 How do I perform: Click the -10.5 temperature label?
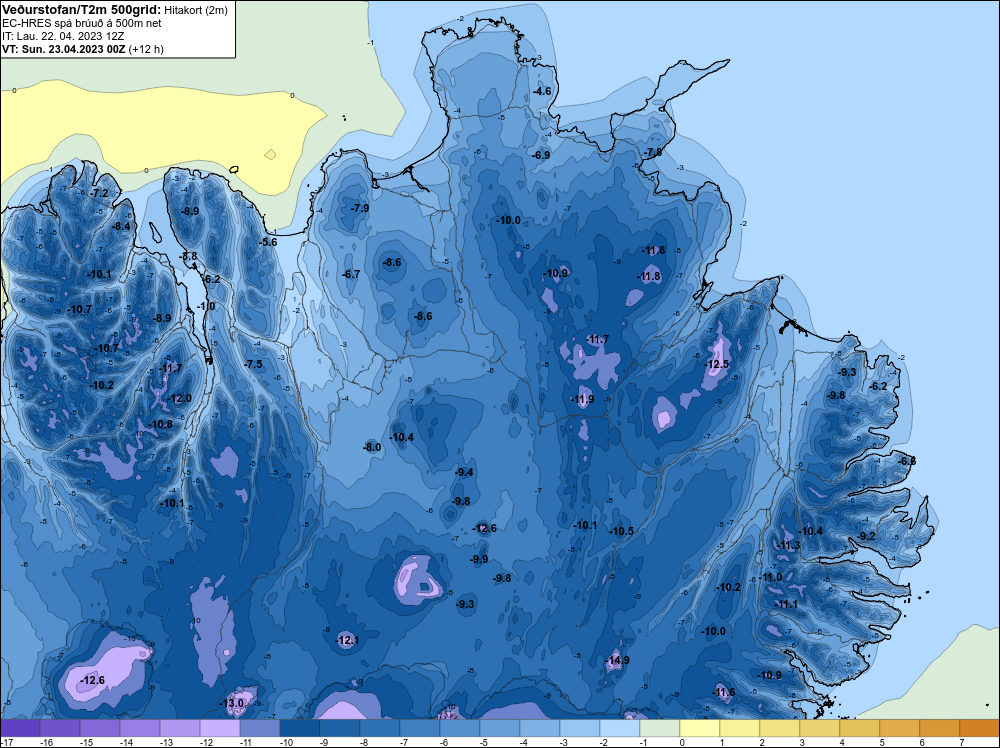(x=622, y=531)
